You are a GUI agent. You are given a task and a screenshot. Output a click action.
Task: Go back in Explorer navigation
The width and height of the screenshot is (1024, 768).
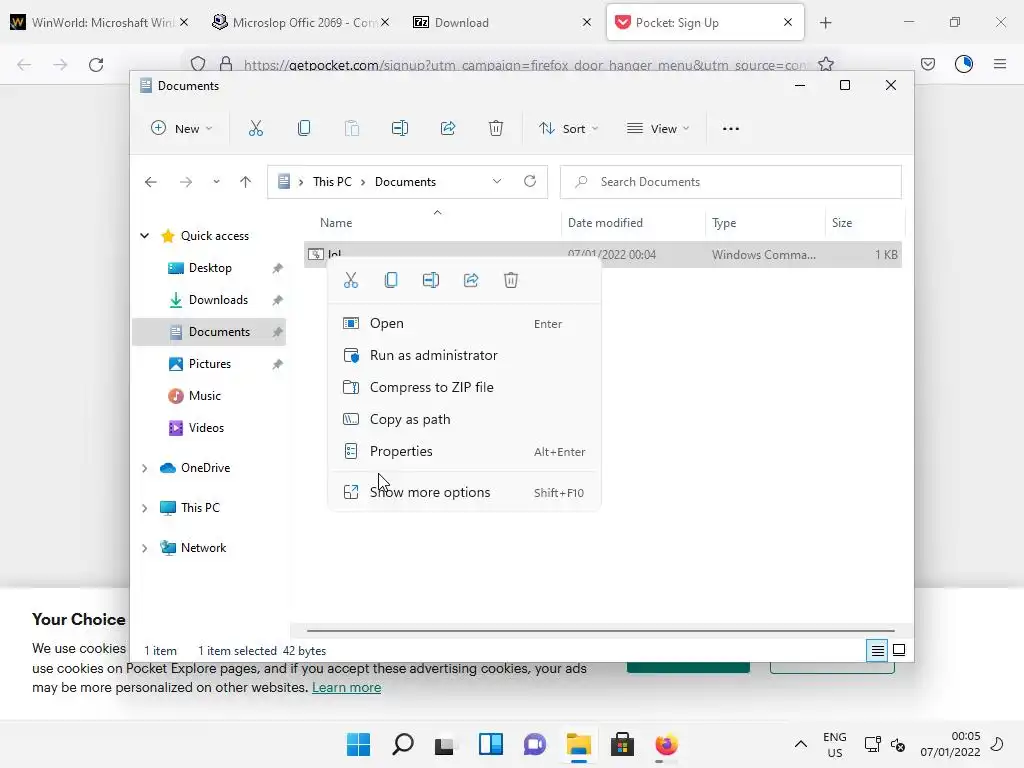click(x=151, y=182)
